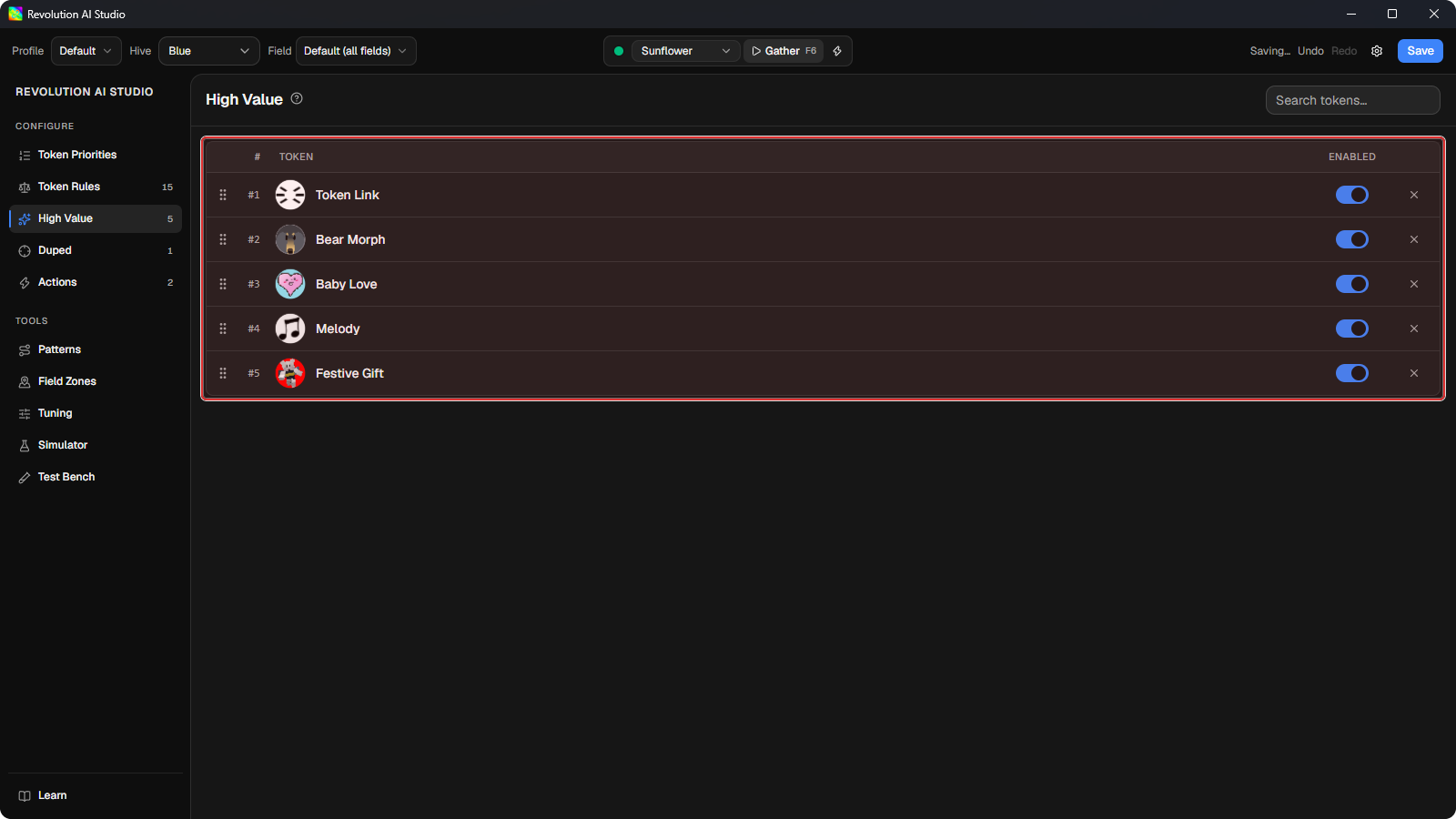The height and width of the screenshot is (819, 1456).
Task: Click the Festive Gift token name
Action: coord(349,373)
